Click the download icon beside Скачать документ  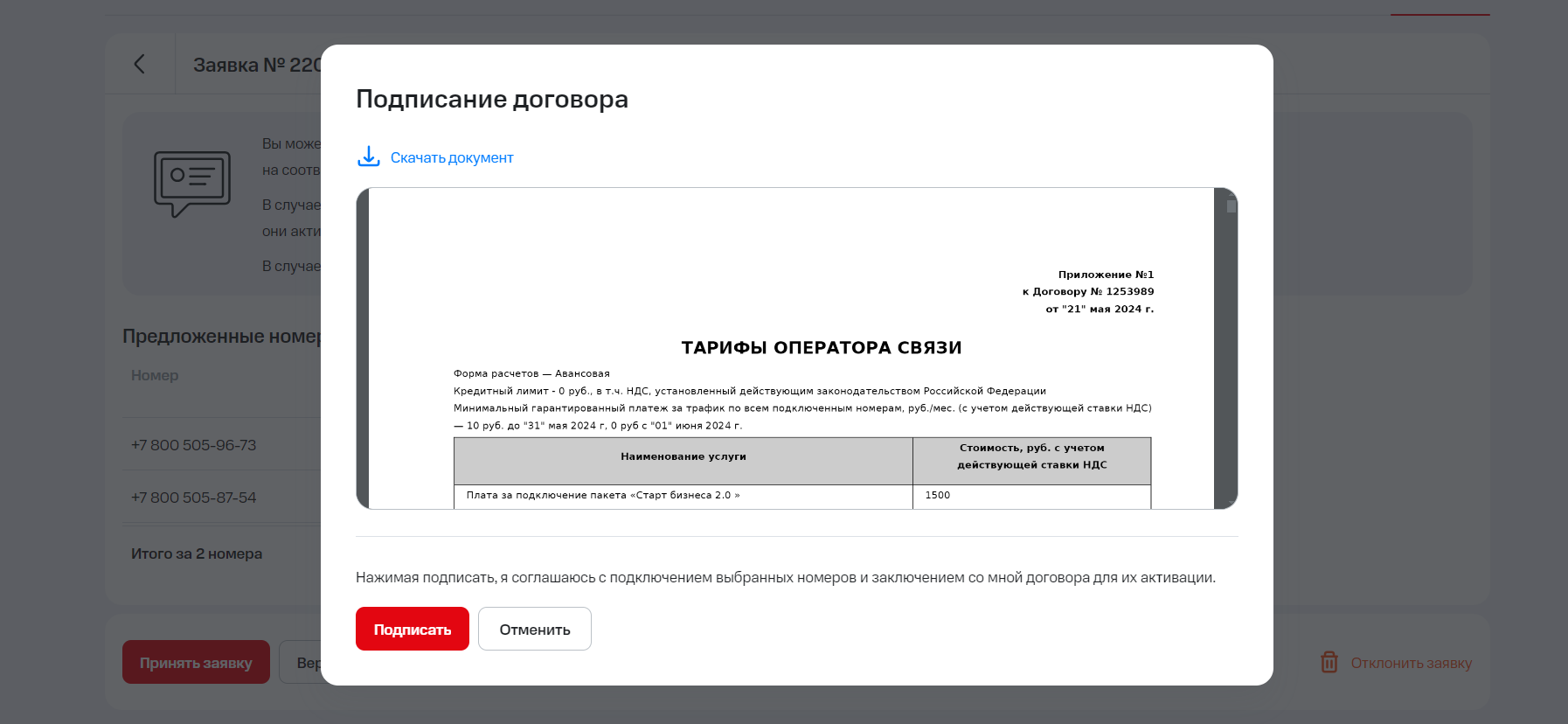pyautogui.click(x=368, y=157)
